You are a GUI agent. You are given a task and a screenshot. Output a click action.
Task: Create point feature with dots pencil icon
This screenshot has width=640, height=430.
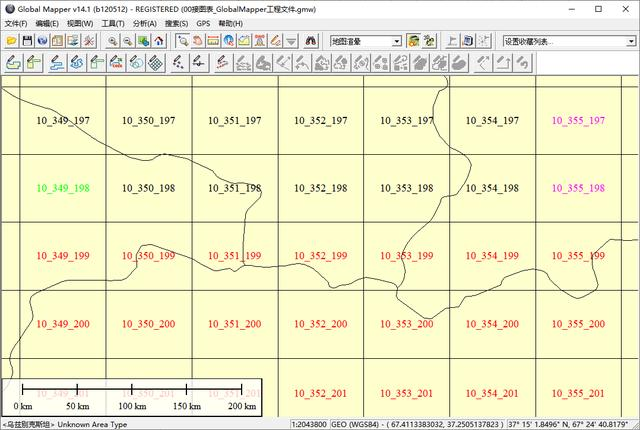point(179,63)
